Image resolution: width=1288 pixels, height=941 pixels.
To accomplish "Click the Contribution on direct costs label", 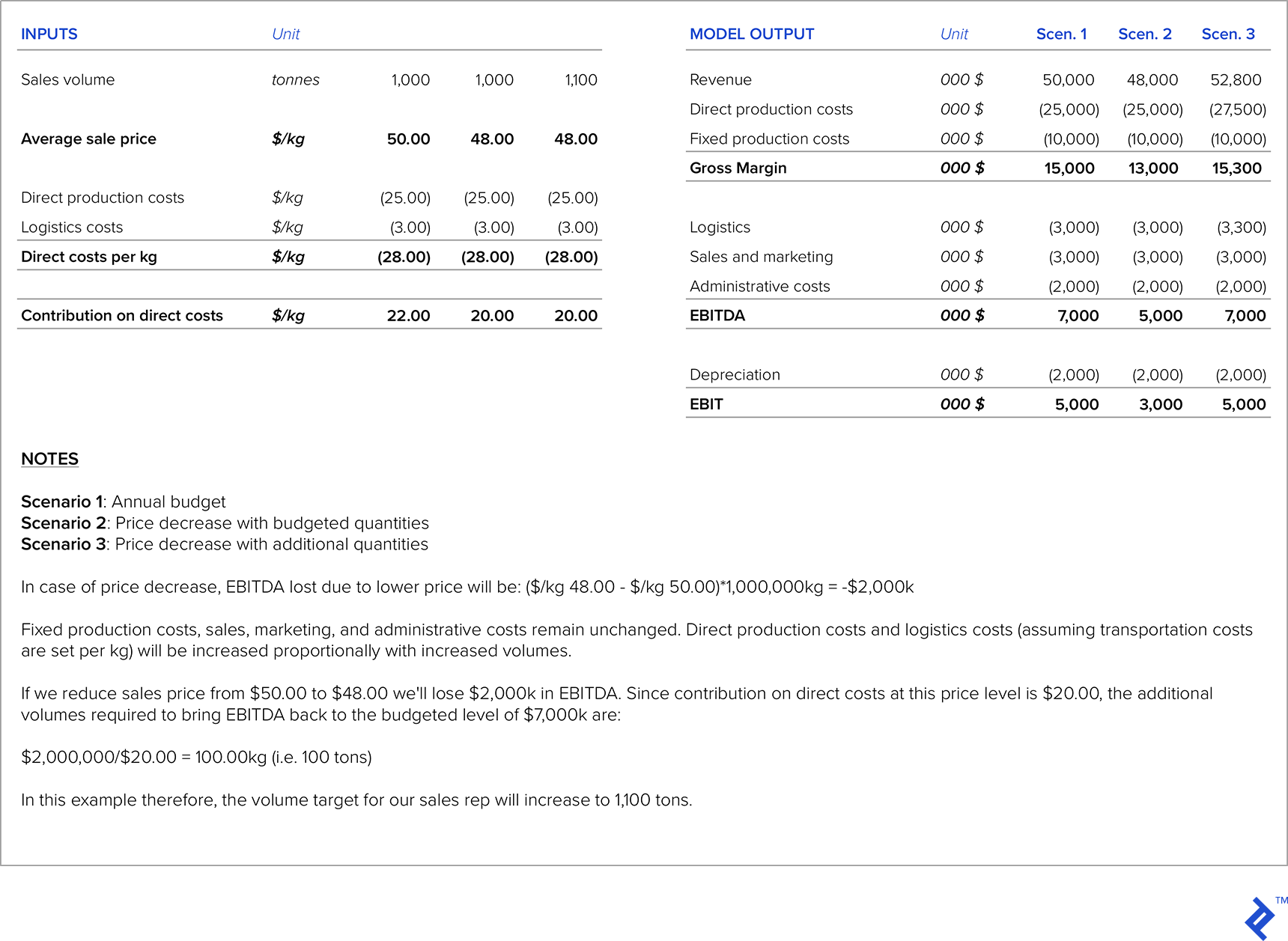I will click(x=122, y=316).
